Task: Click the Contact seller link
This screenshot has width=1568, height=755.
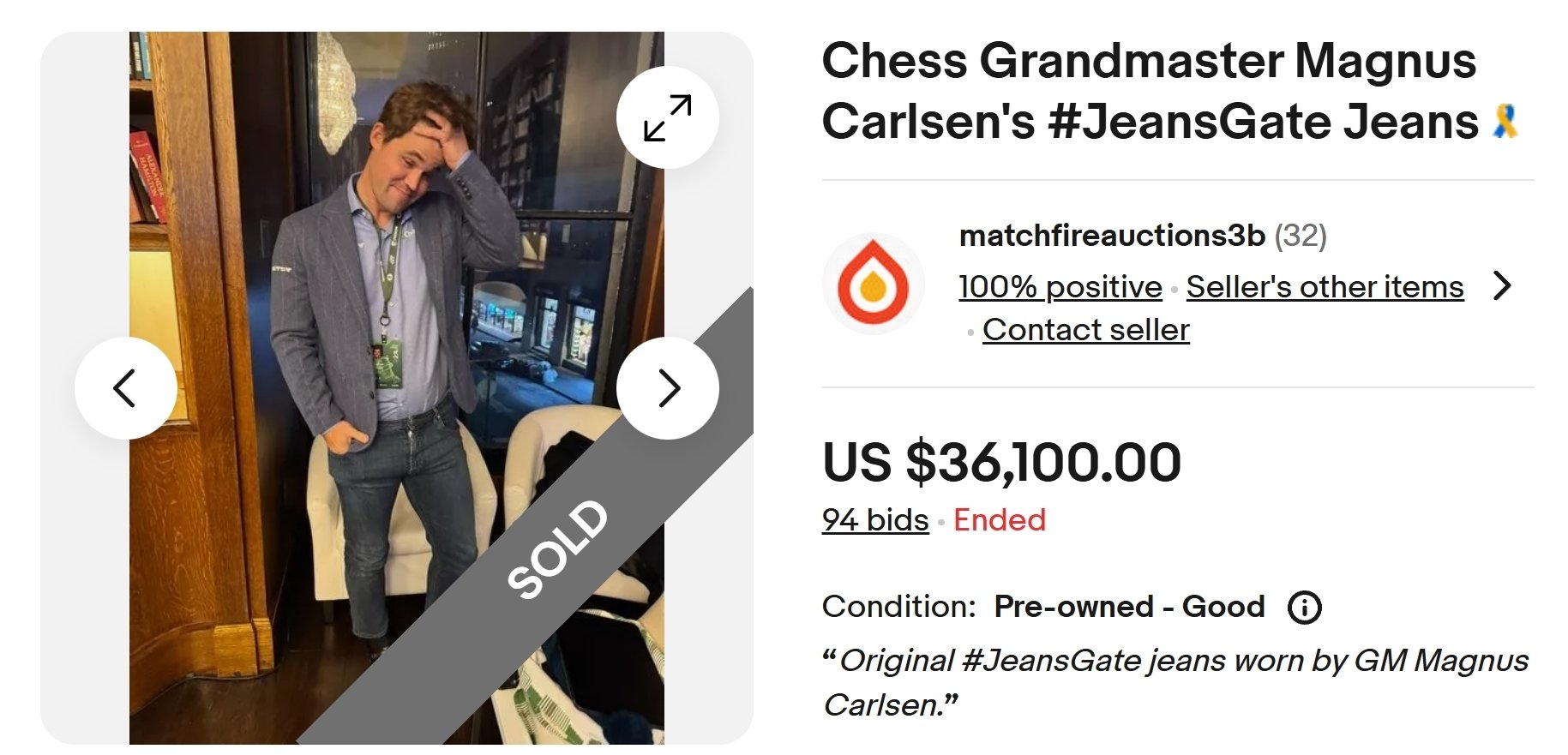Action: [x=1085, y=330]
